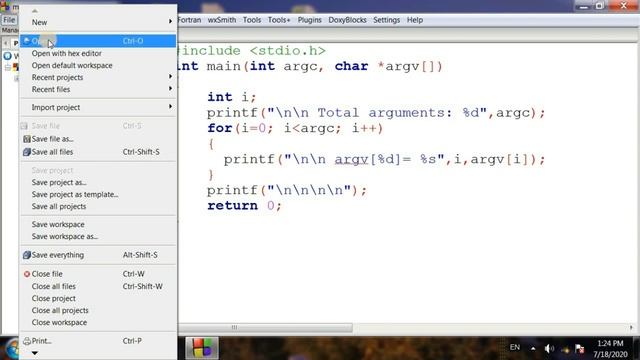Open the Settings menu
The image size is (640, 360).
click(x=387, y=20)
